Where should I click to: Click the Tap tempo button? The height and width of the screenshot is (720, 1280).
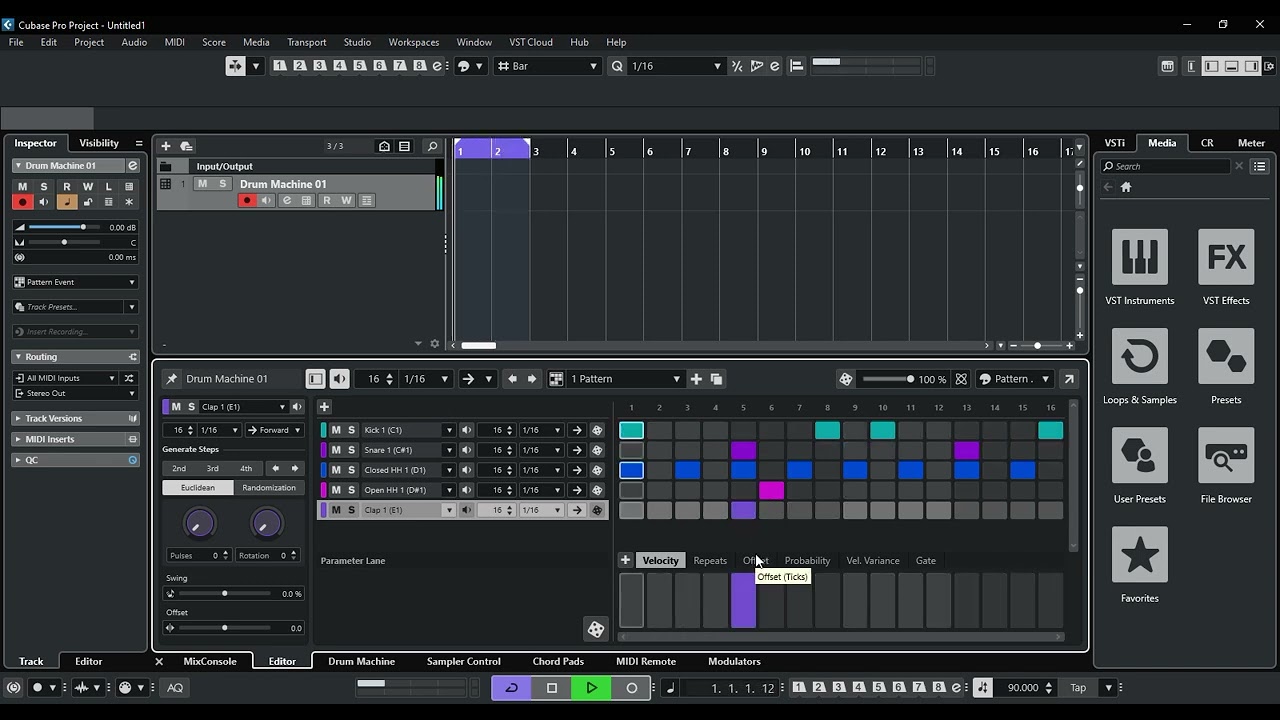click(x=1078, y=688)
